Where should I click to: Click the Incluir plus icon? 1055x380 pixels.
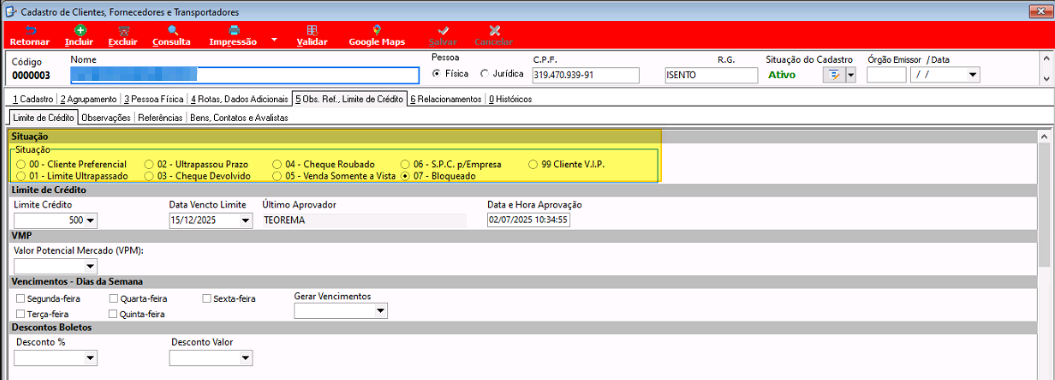tap(79, 30)
